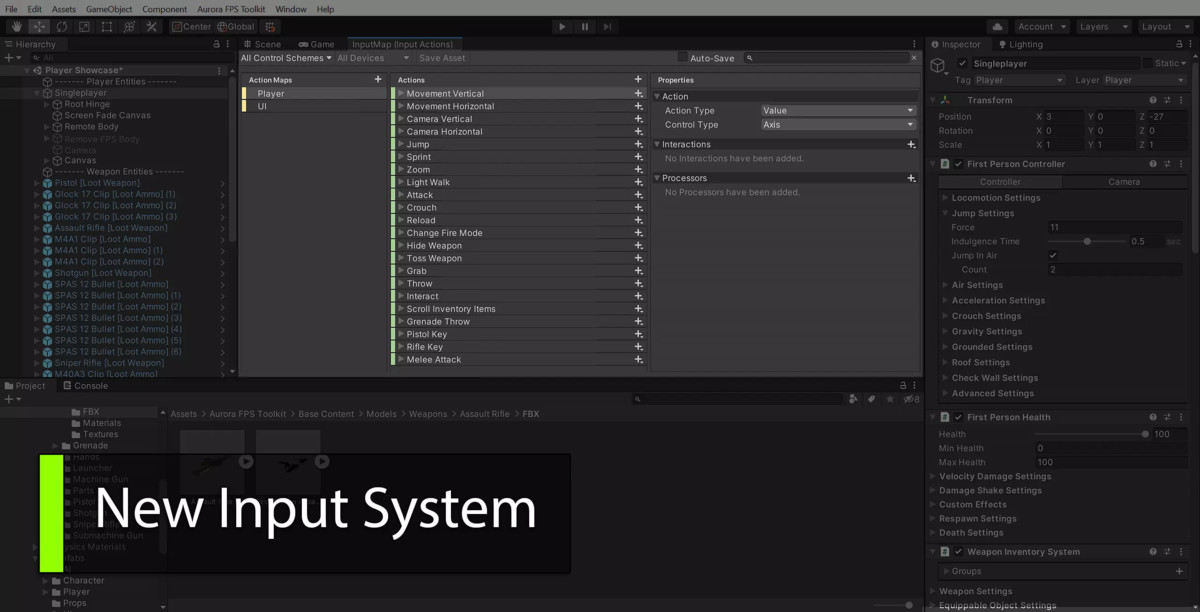Click the Position X input field

(1059, 116)
